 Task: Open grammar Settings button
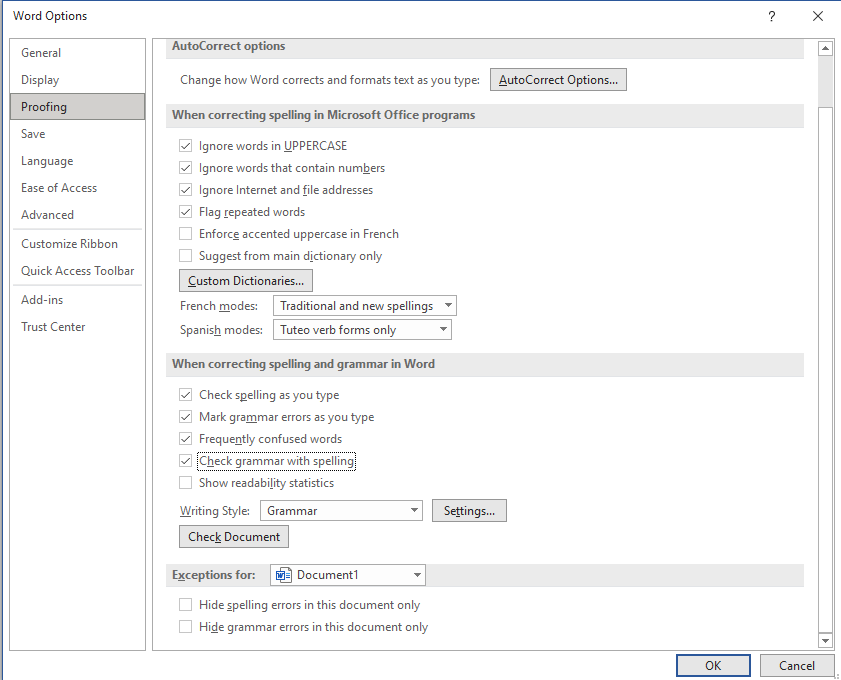(x=469, y=511)
